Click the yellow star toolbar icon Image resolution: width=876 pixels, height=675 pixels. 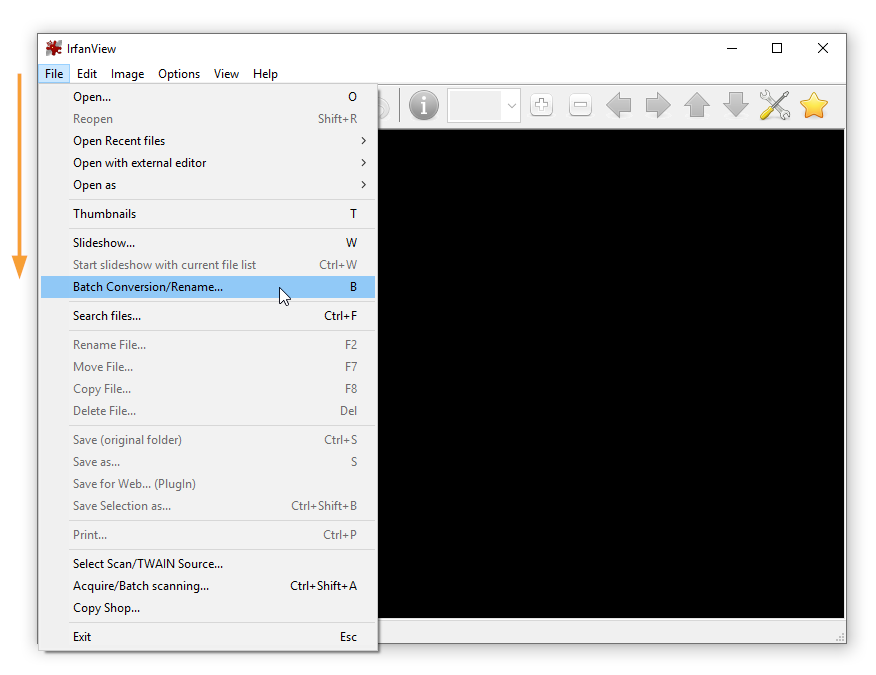tap(813, 105)
